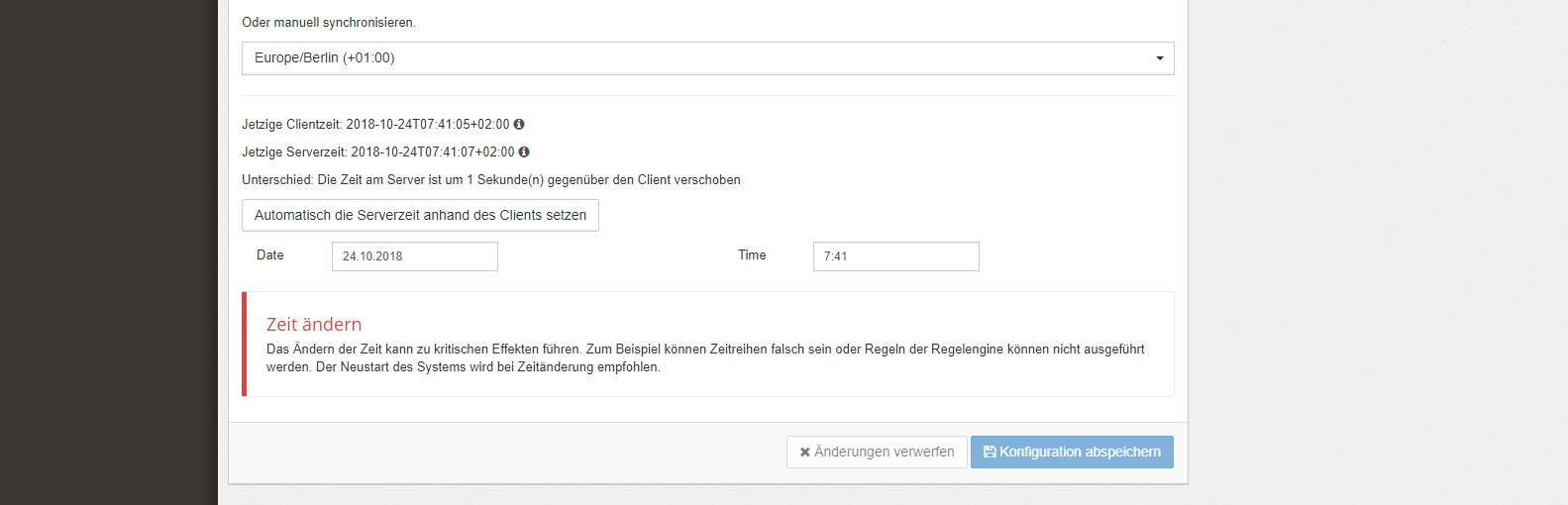
Task: Open the Europe/Berlin timezone dropdown
Action: (707, 58)
